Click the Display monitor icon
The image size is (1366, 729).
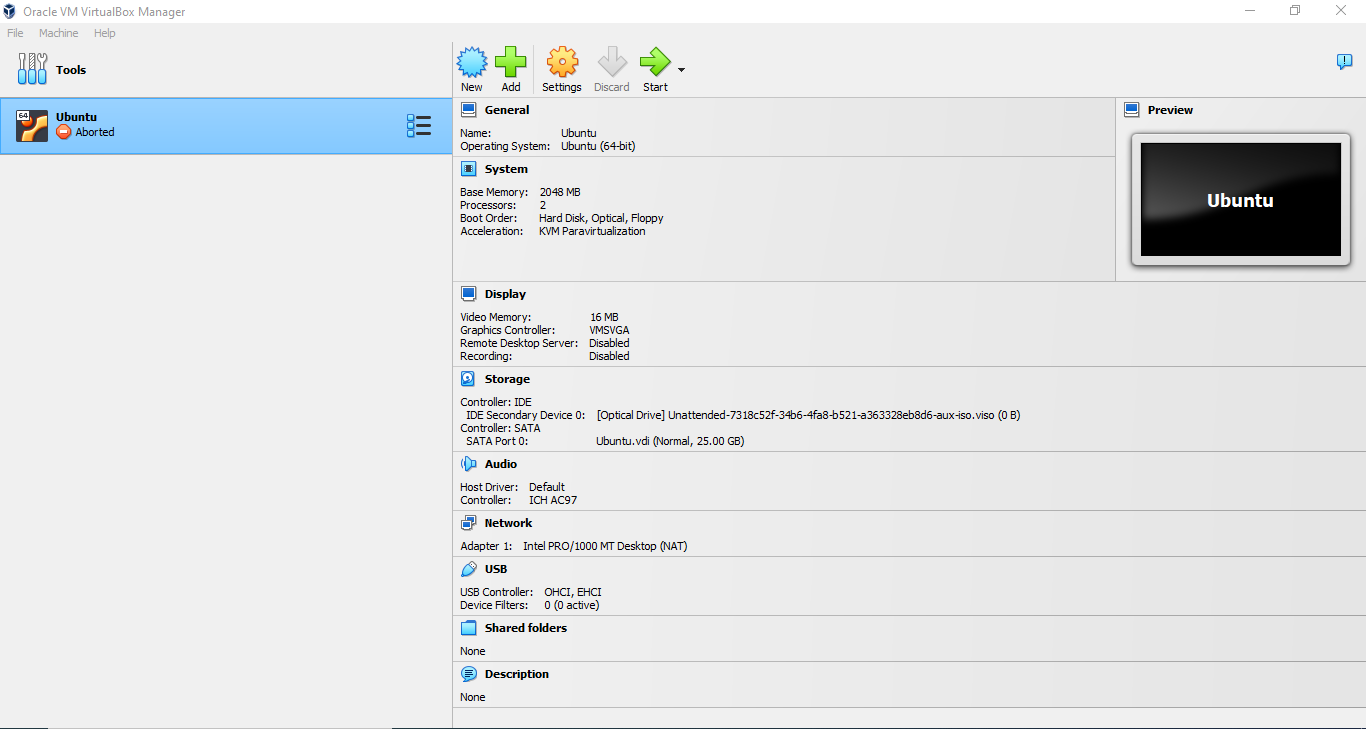468,294
